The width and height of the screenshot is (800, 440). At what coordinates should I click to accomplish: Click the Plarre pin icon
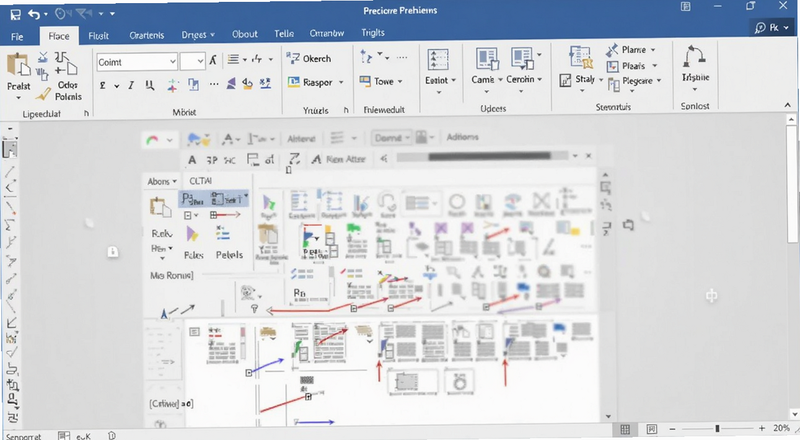click(612, 50)
